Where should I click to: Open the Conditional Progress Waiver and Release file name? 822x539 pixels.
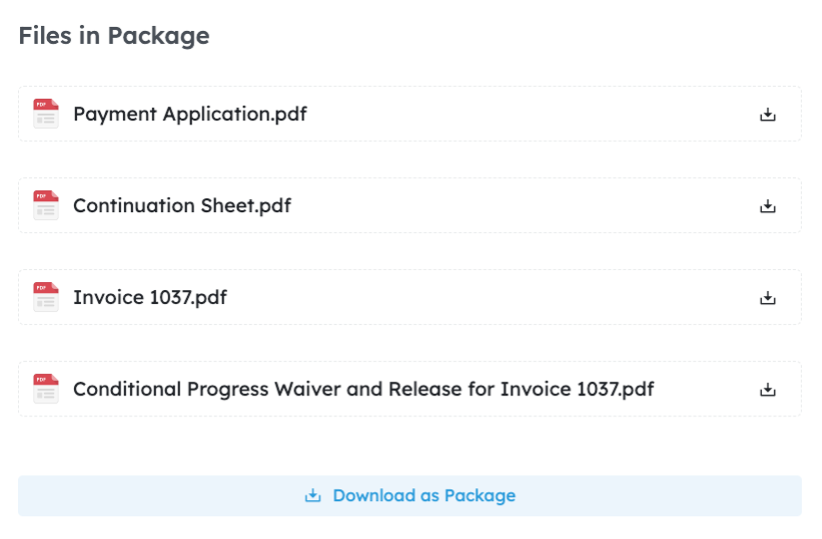pyautogui.click(x=363, y=389)
